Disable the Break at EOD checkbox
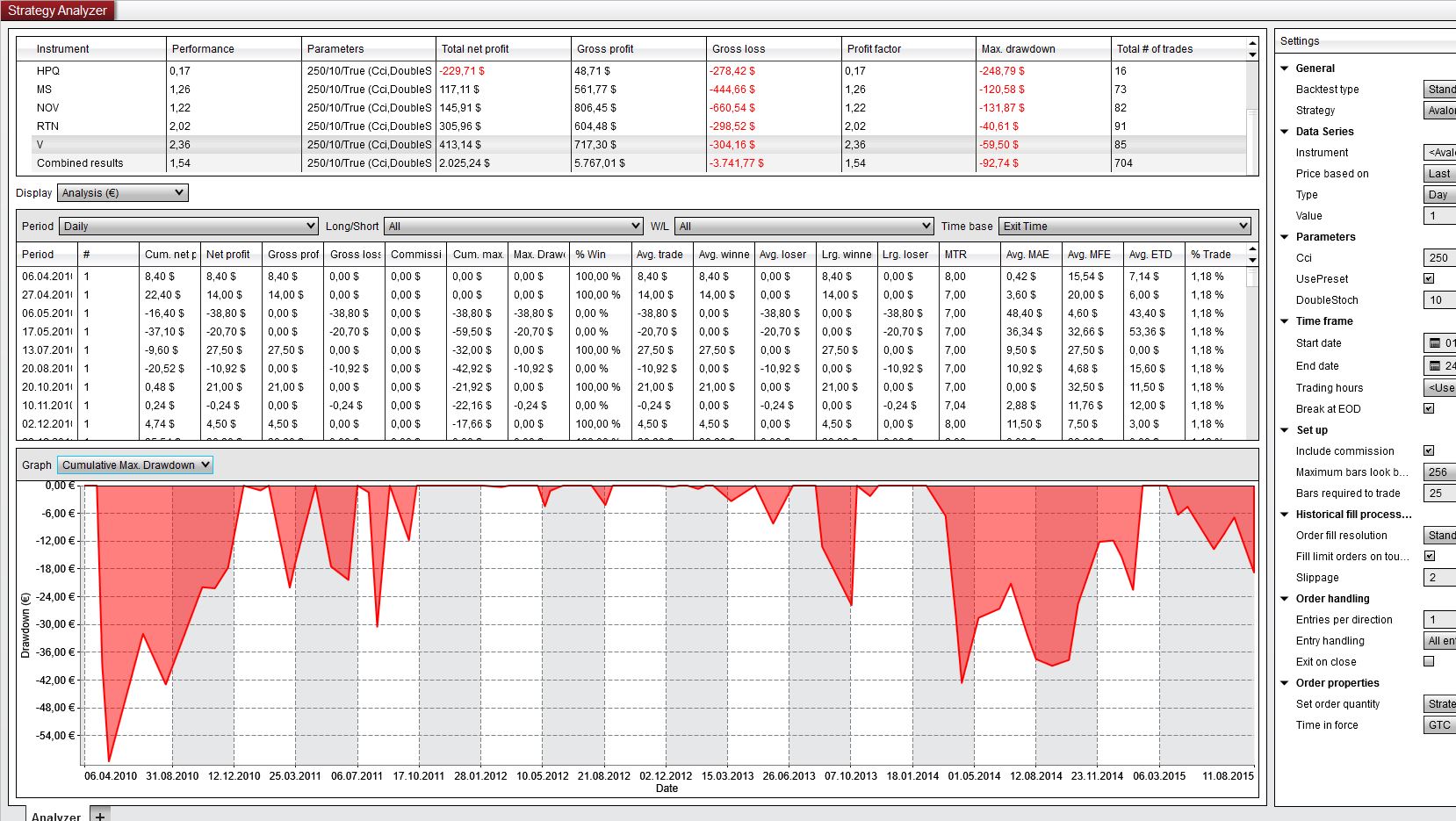The height and width of the screenshot is (821, 1456). pos(1429,409)
